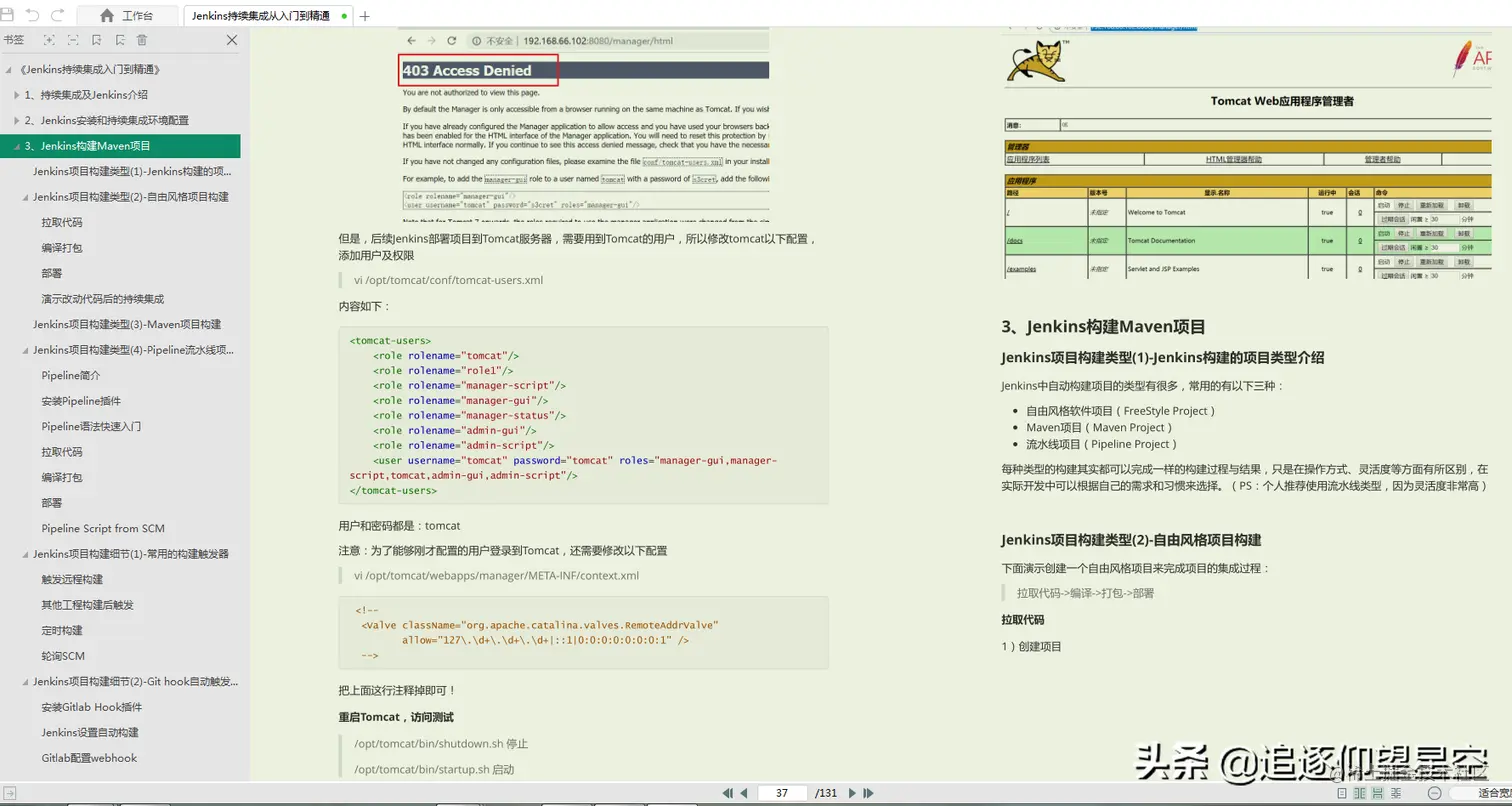Click the heading 重启Tomcat，访问测试
This screenshot has width=1512, height=806.
(396, 717)
